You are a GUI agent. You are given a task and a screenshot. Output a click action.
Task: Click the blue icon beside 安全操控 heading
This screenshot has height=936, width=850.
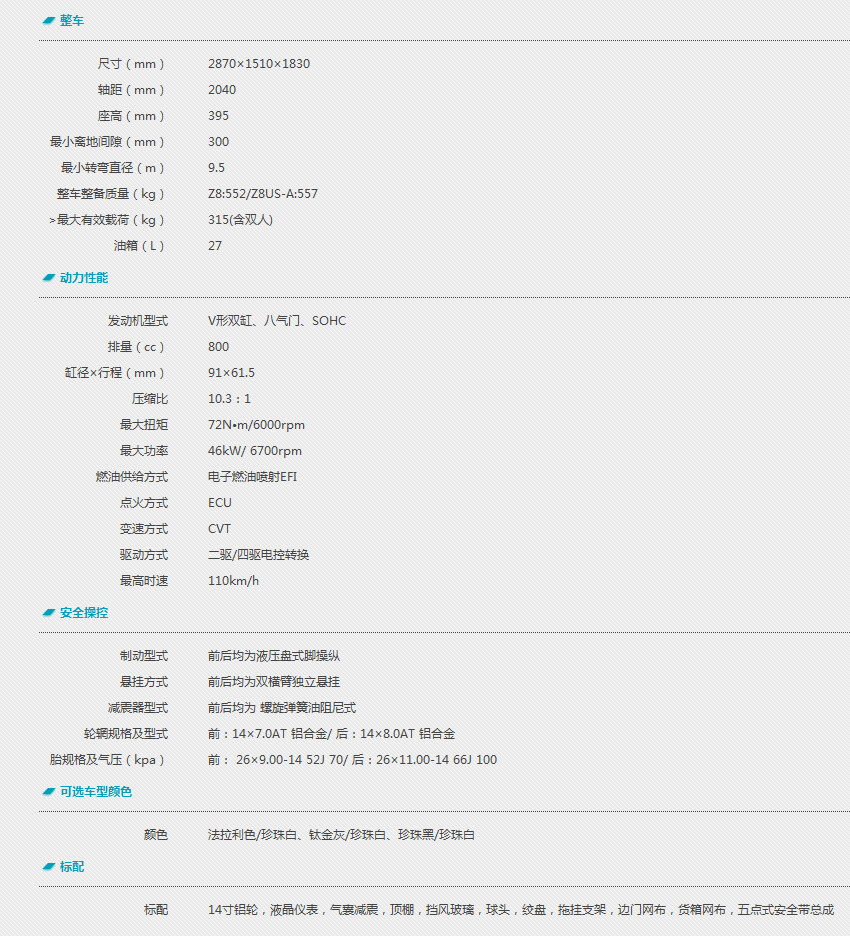point(48,613)
